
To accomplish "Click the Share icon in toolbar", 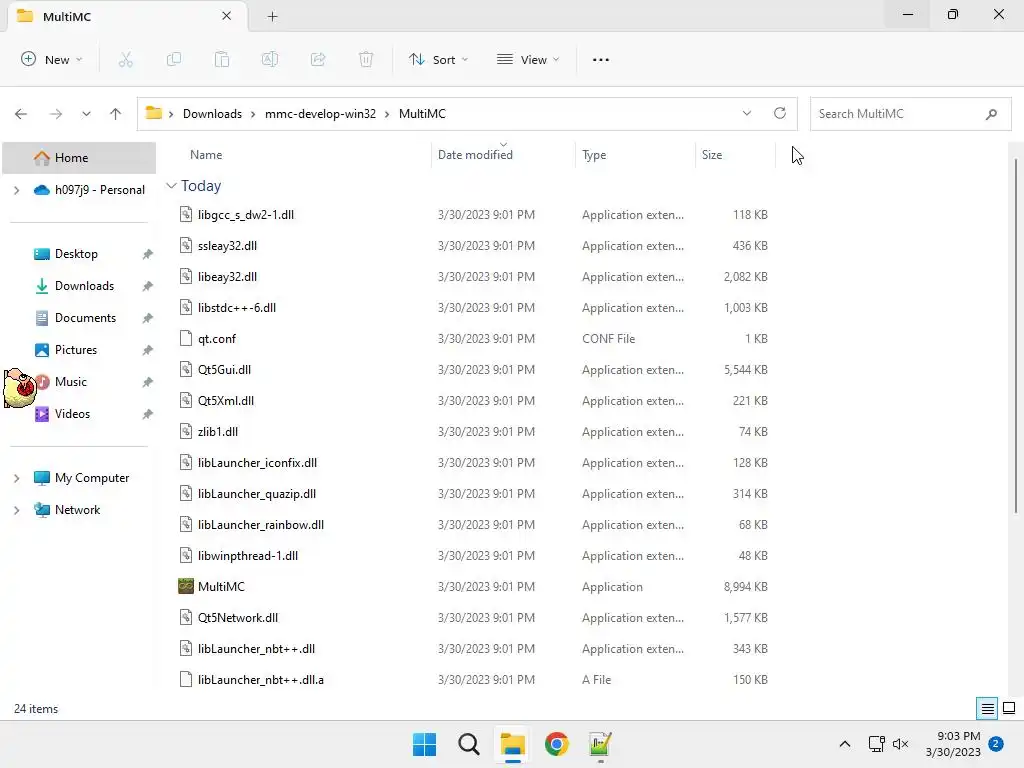I will pyautogui.click(x=318, y=59).
